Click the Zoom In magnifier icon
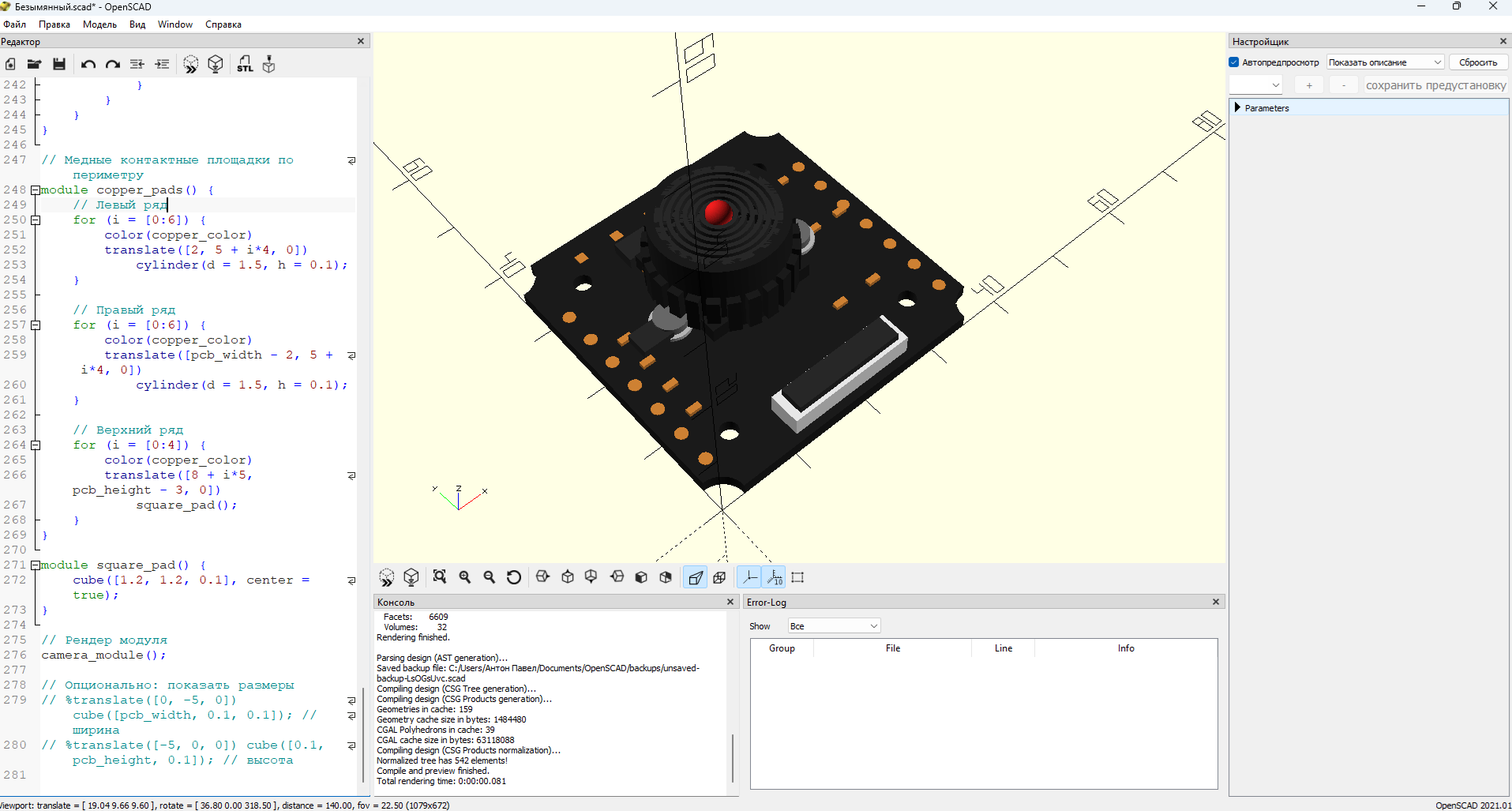 point(465,577)
